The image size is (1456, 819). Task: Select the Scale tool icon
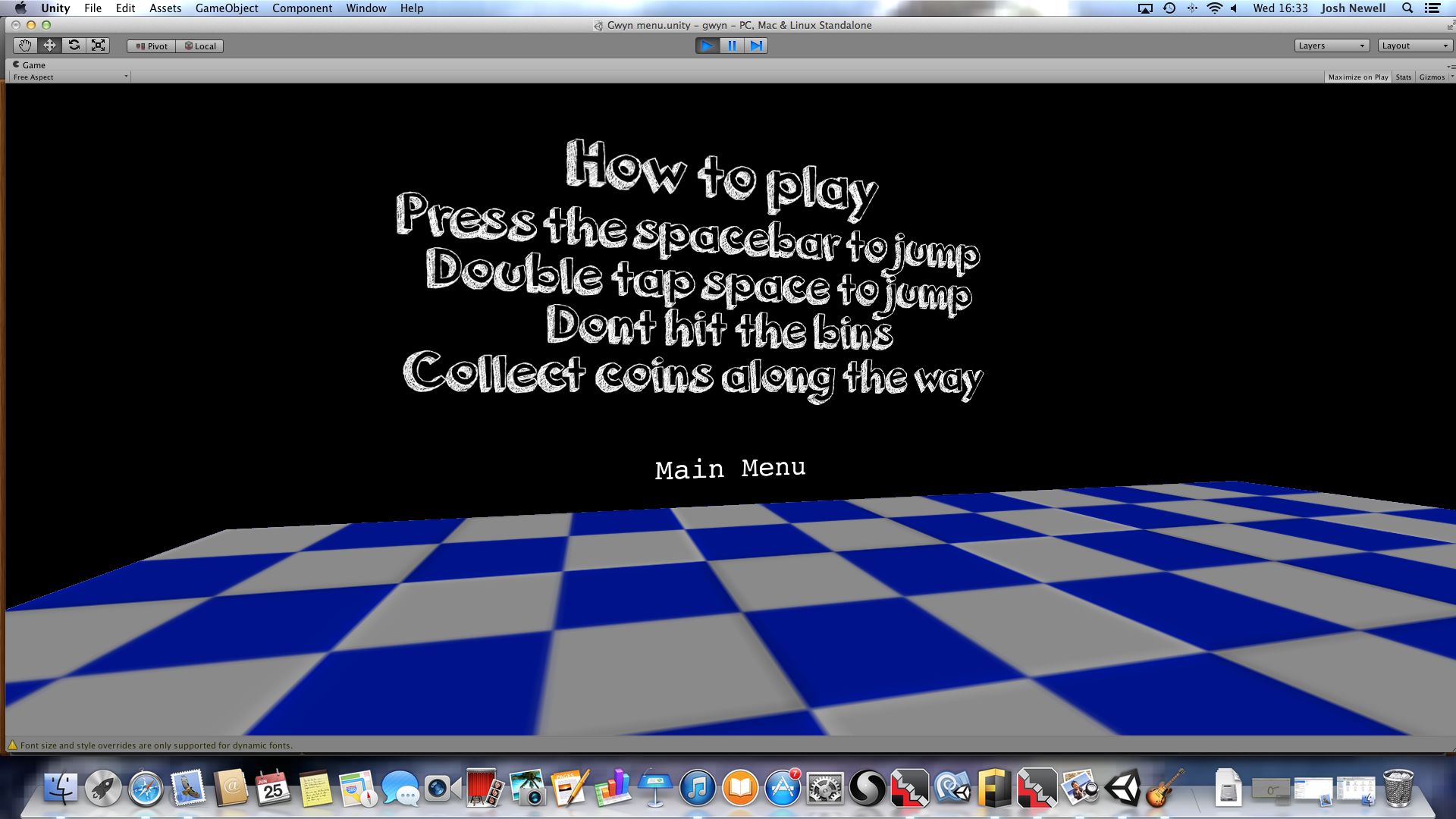click(x=99, y=45)
